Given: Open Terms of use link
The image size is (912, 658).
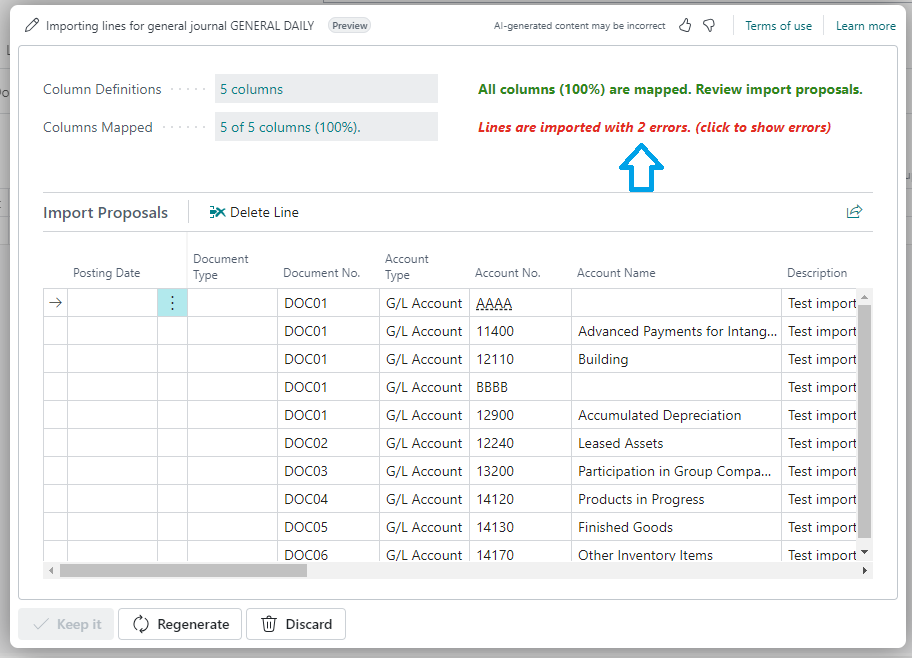Looking at the screenshot, I should tap(778, 26).
